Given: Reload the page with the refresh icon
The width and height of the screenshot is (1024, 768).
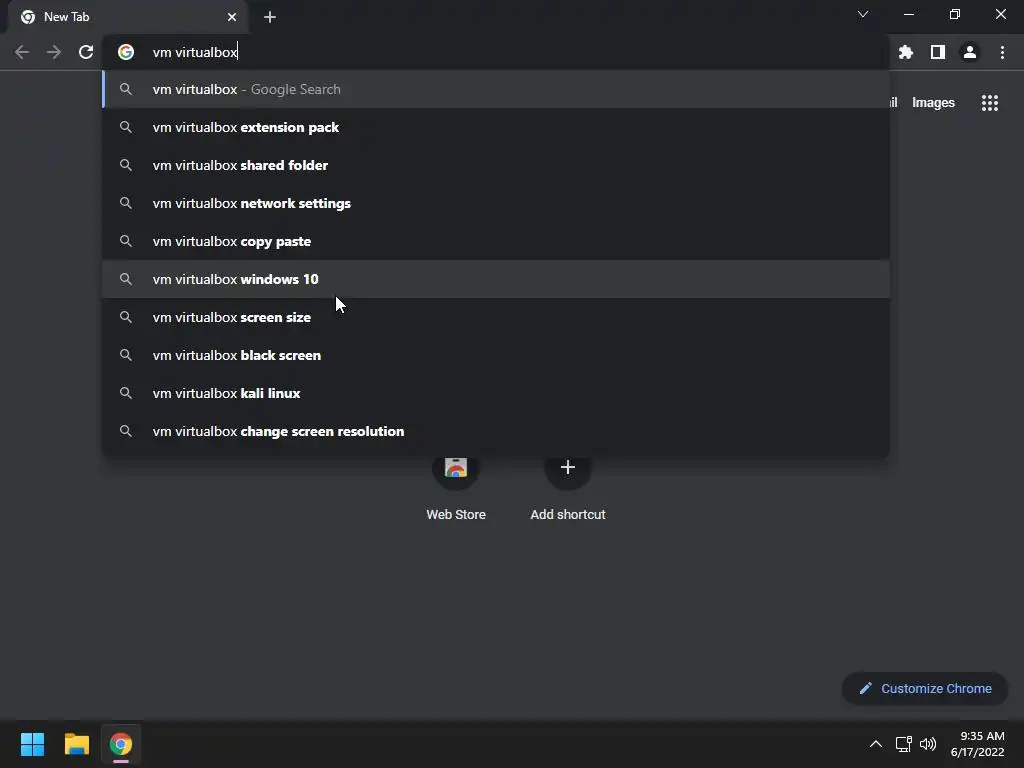Looking at the screenshot, I should (86, 52).
